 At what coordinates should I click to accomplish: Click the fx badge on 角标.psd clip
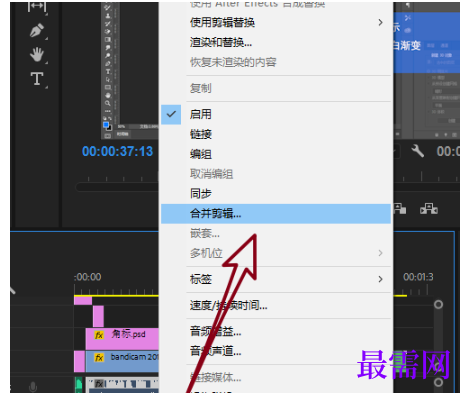[x=99, y=335]
